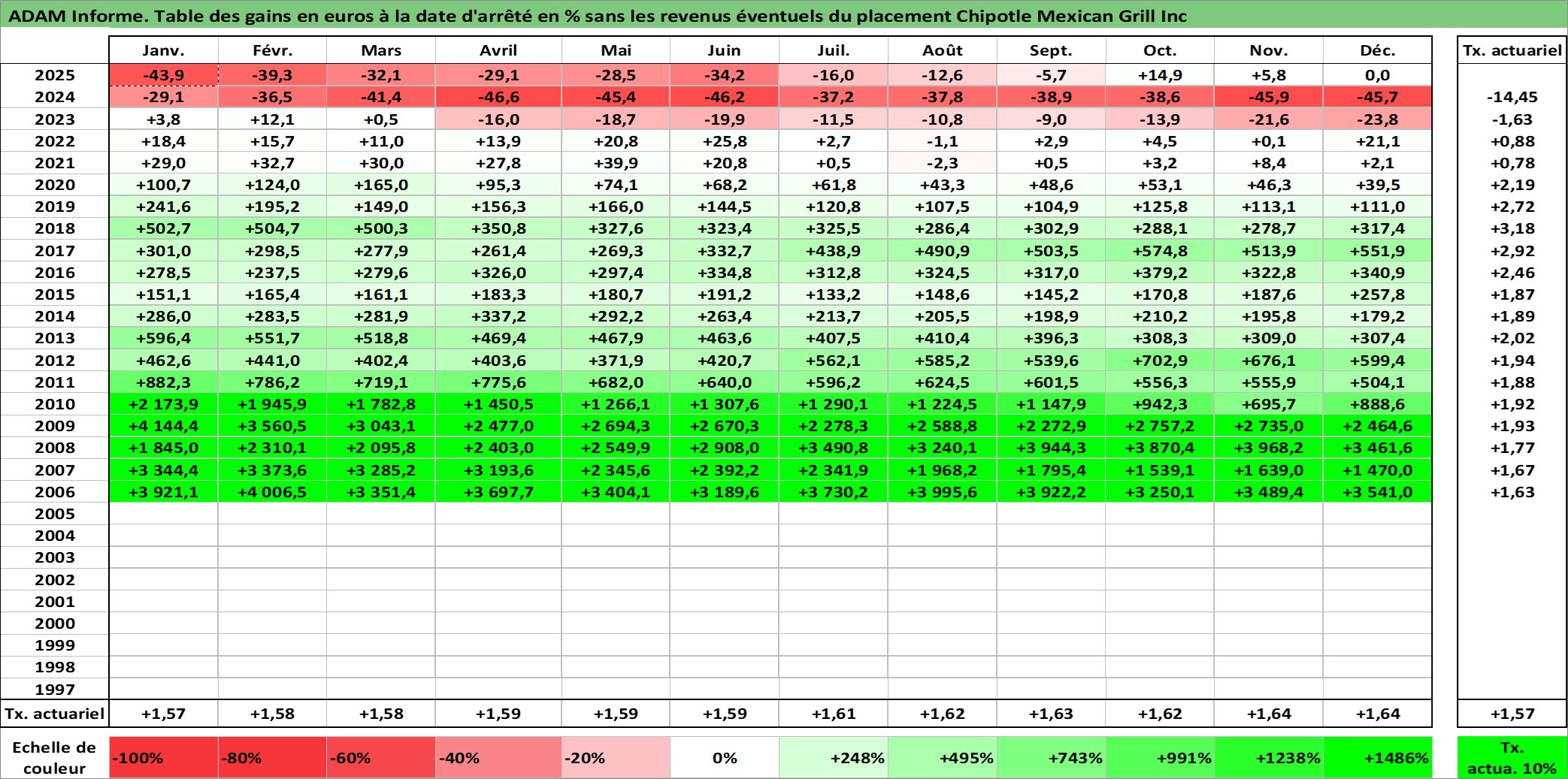Select the -14,45 actuarial rate for 2024
This screenshot has width=1568, height=779.
[x=1512, y=97]
